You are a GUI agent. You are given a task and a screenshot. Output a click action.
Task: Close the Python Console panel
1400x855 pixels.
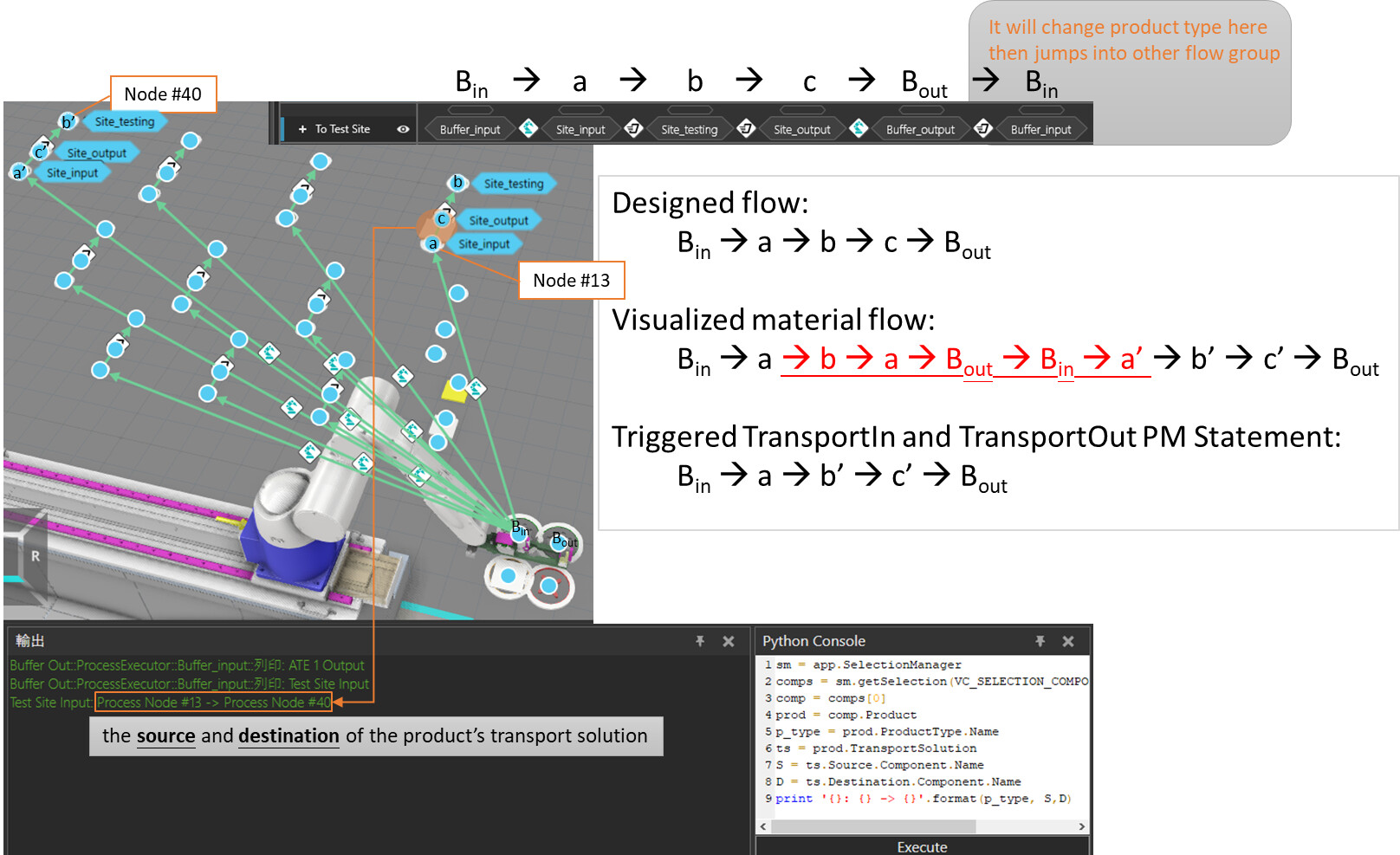tap(1068, 641)
